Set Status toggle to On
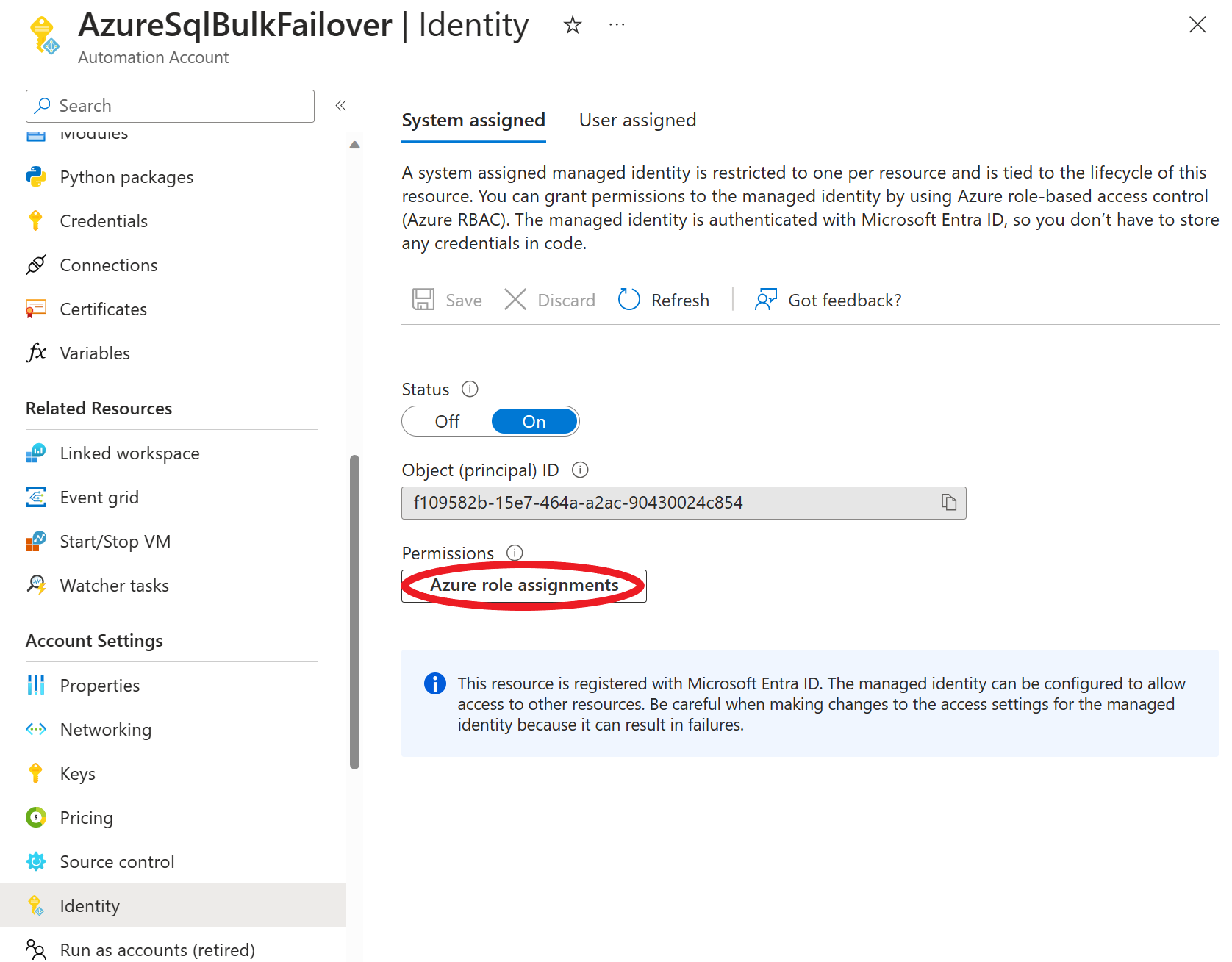The width and height of the screenshot is (1232, 962). 534,422
